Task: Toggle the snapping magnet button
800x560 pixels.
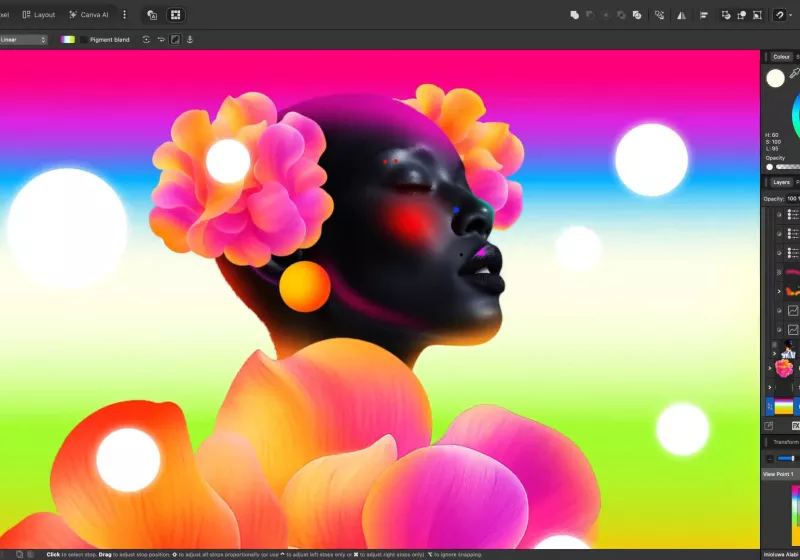Action: click(779, 15)
